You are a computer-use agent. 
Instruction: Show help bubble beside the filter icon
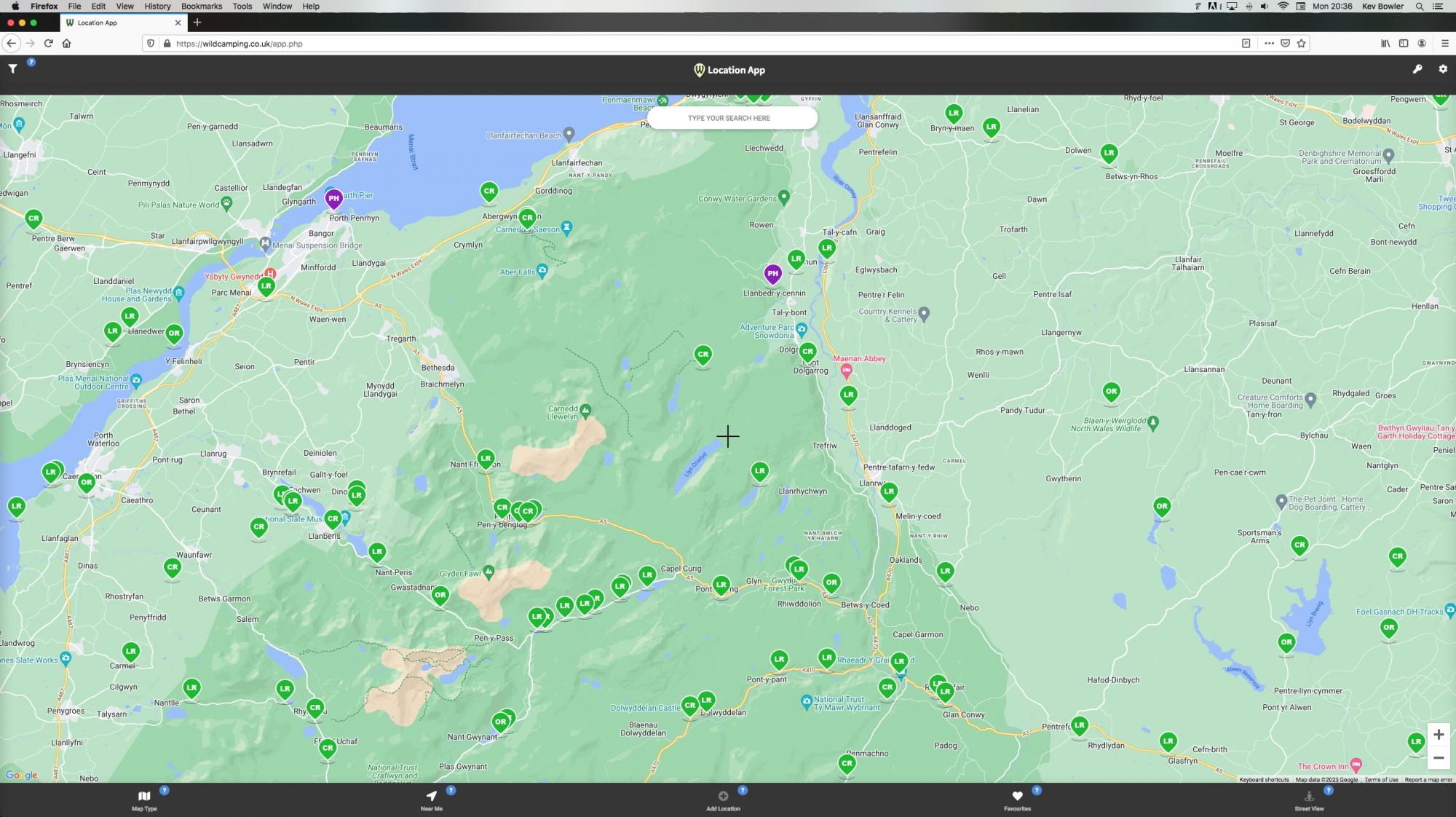[31, 62]
